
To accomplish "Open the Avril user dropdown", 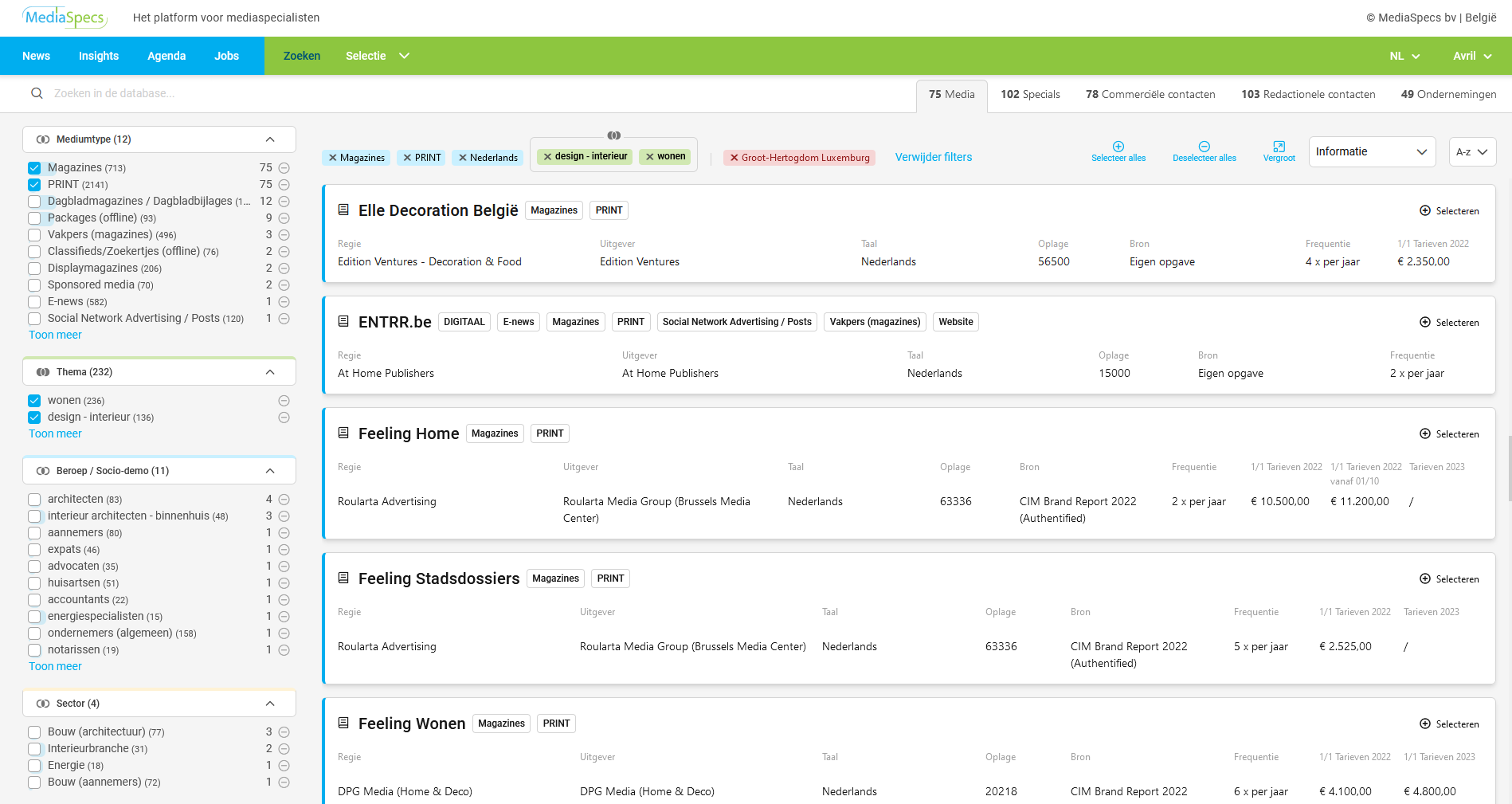I will [1472, 56].
